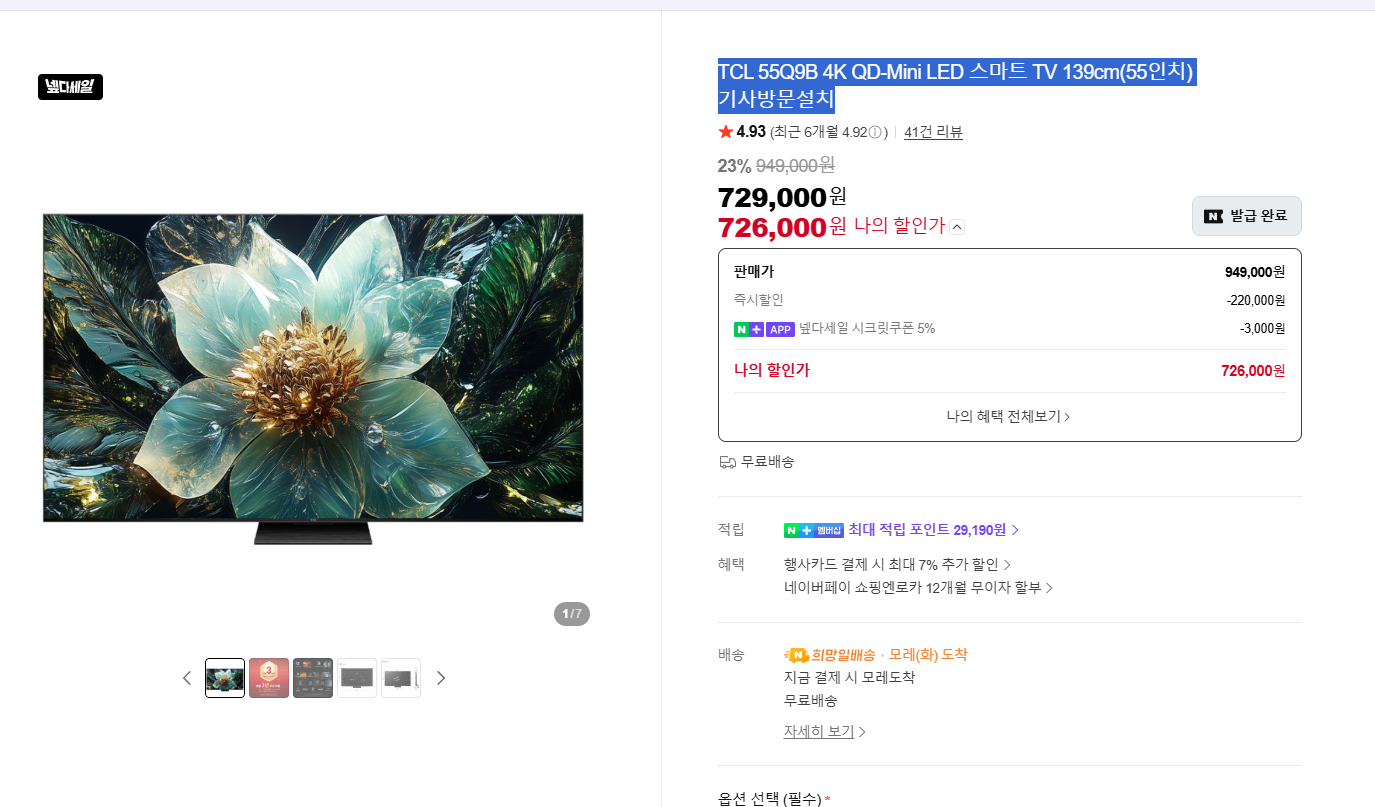
Task: Select the fourth TV front-view thumbnail
Action: [357, 678]
